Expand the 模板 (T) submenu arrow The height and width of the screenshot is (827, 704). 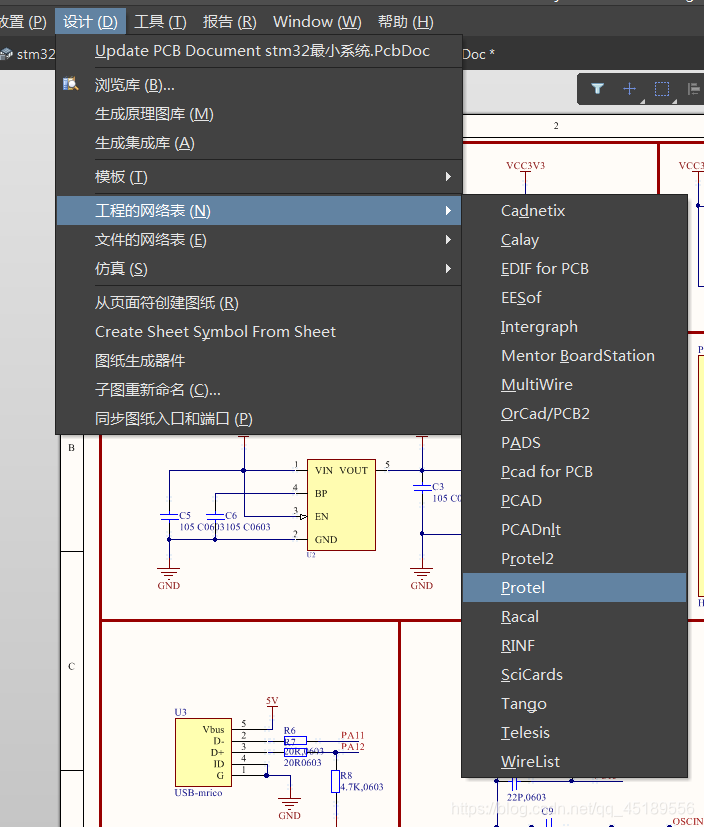[448, 177]
